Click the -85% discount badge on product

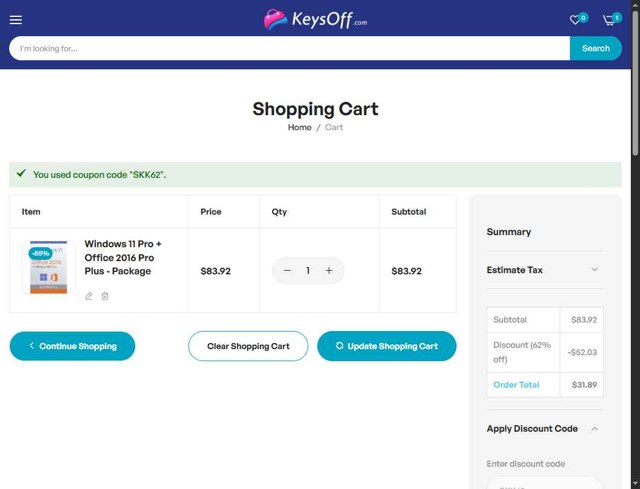click(40, 253)
